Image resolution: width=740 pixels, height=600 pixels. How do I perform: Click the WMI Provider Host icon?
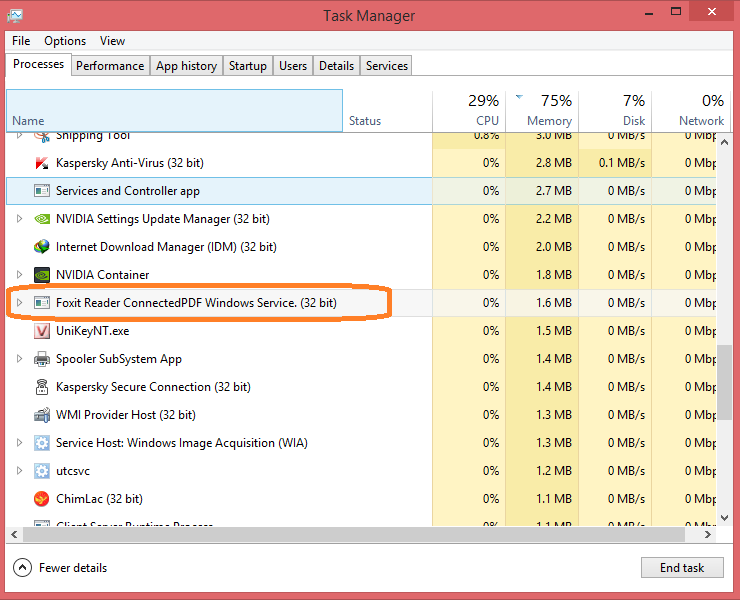click(x=42, y=415)
